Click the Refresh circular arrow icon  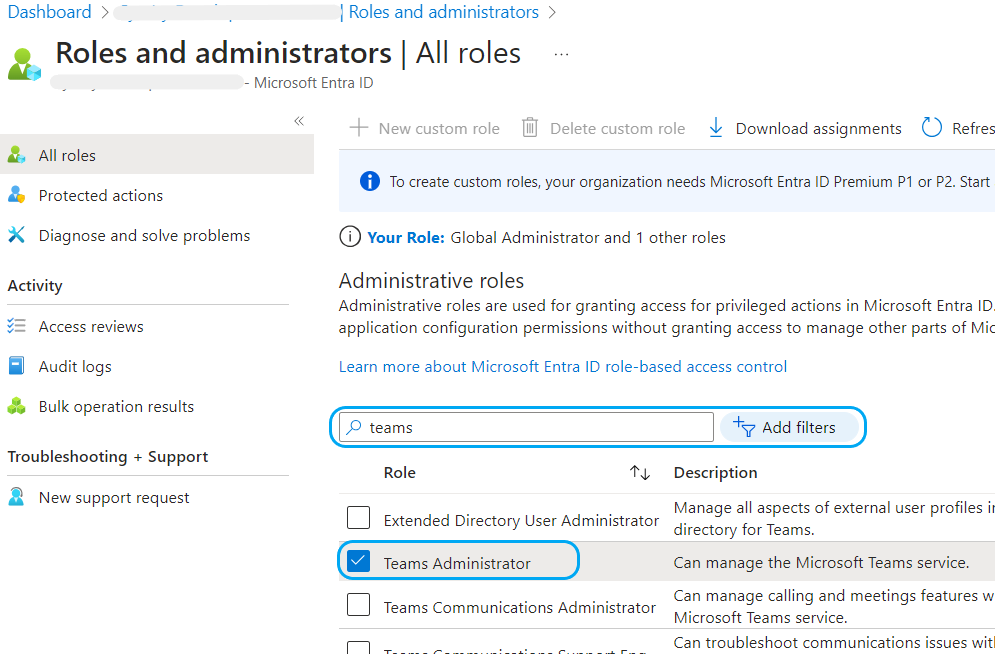932,128
